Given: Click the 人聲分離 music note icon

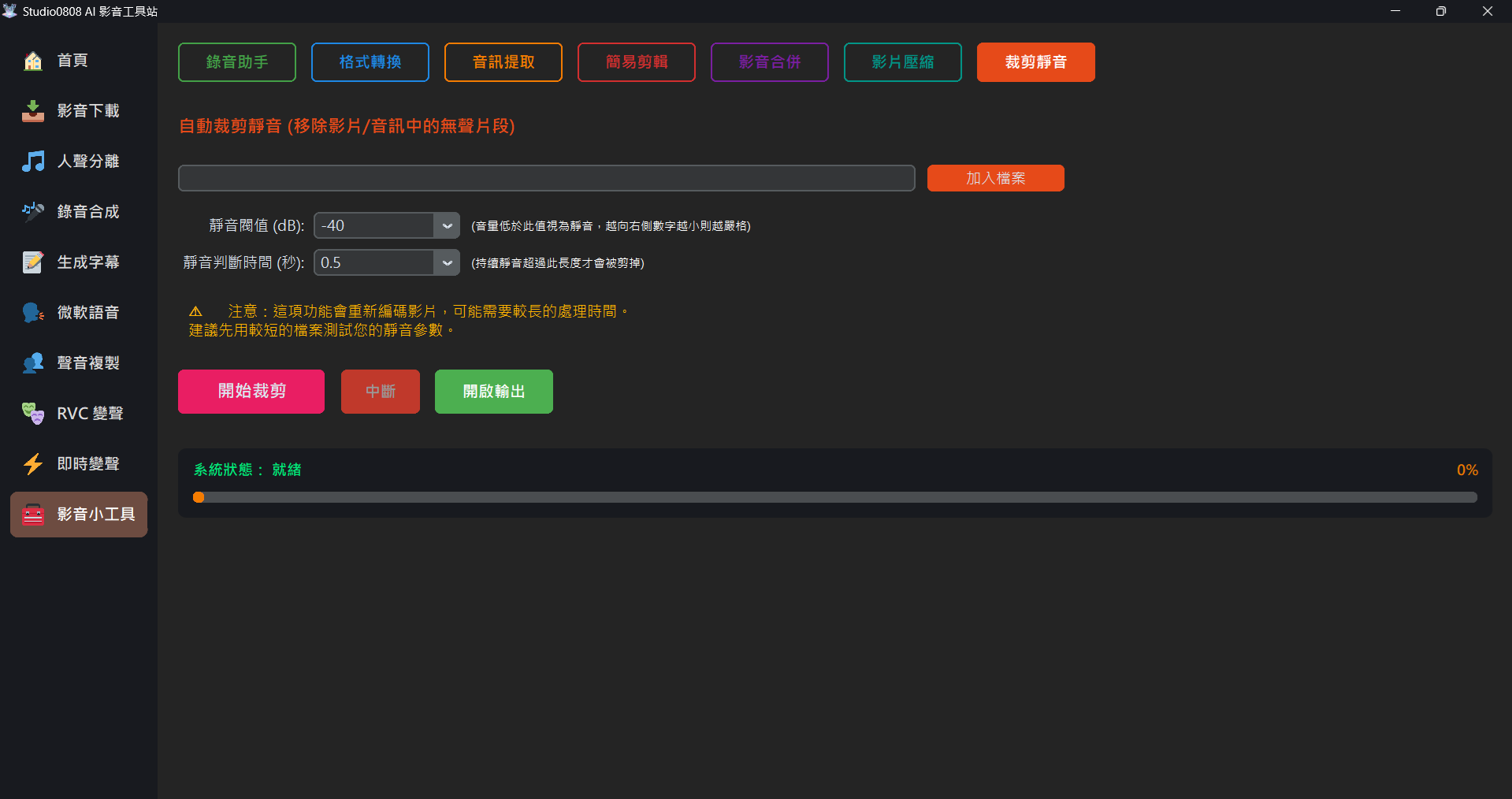Looking at the screenshot, I should point(33,162).
